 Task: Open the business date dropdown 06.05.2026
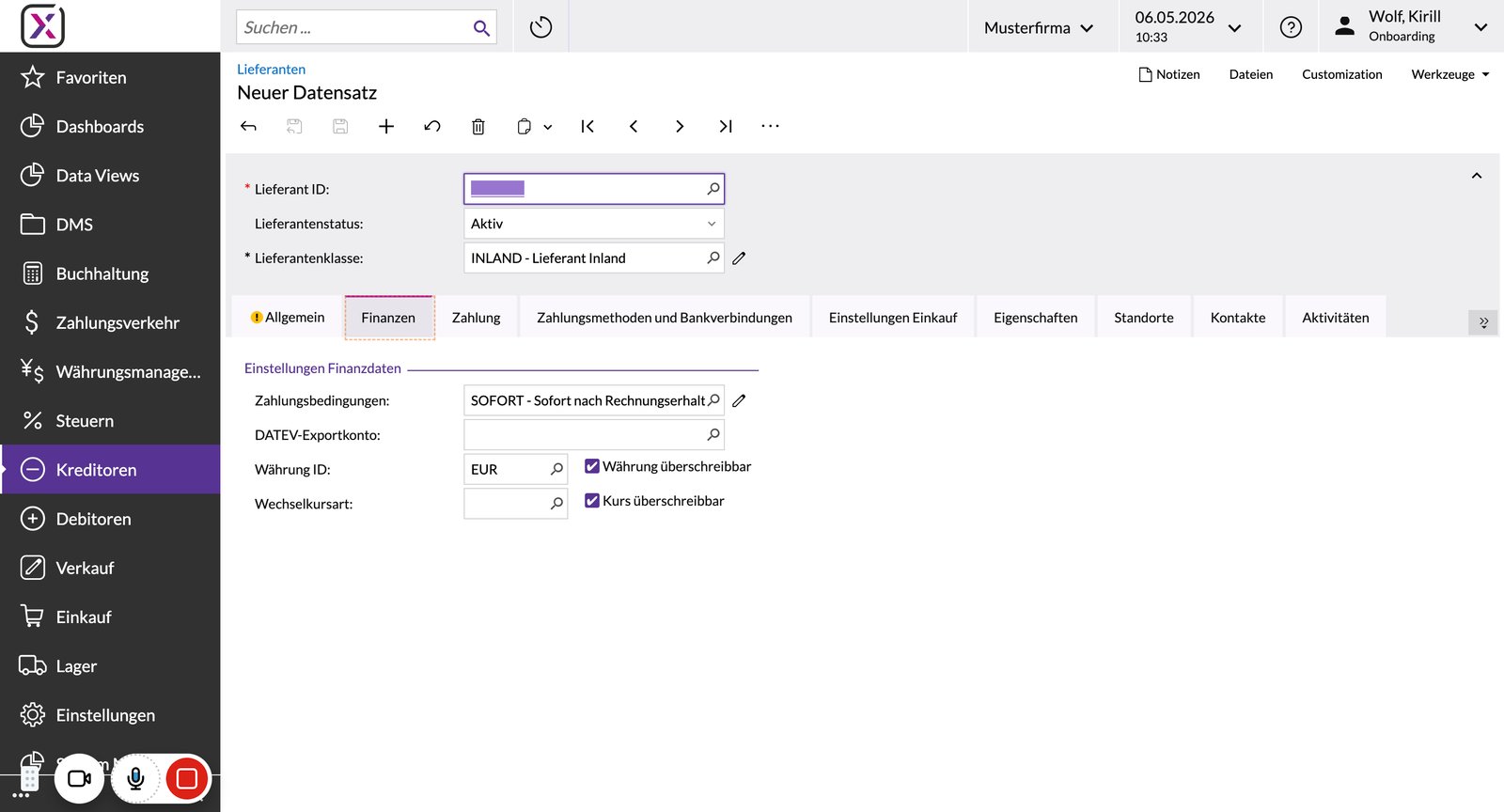(x=1188, y=26)
